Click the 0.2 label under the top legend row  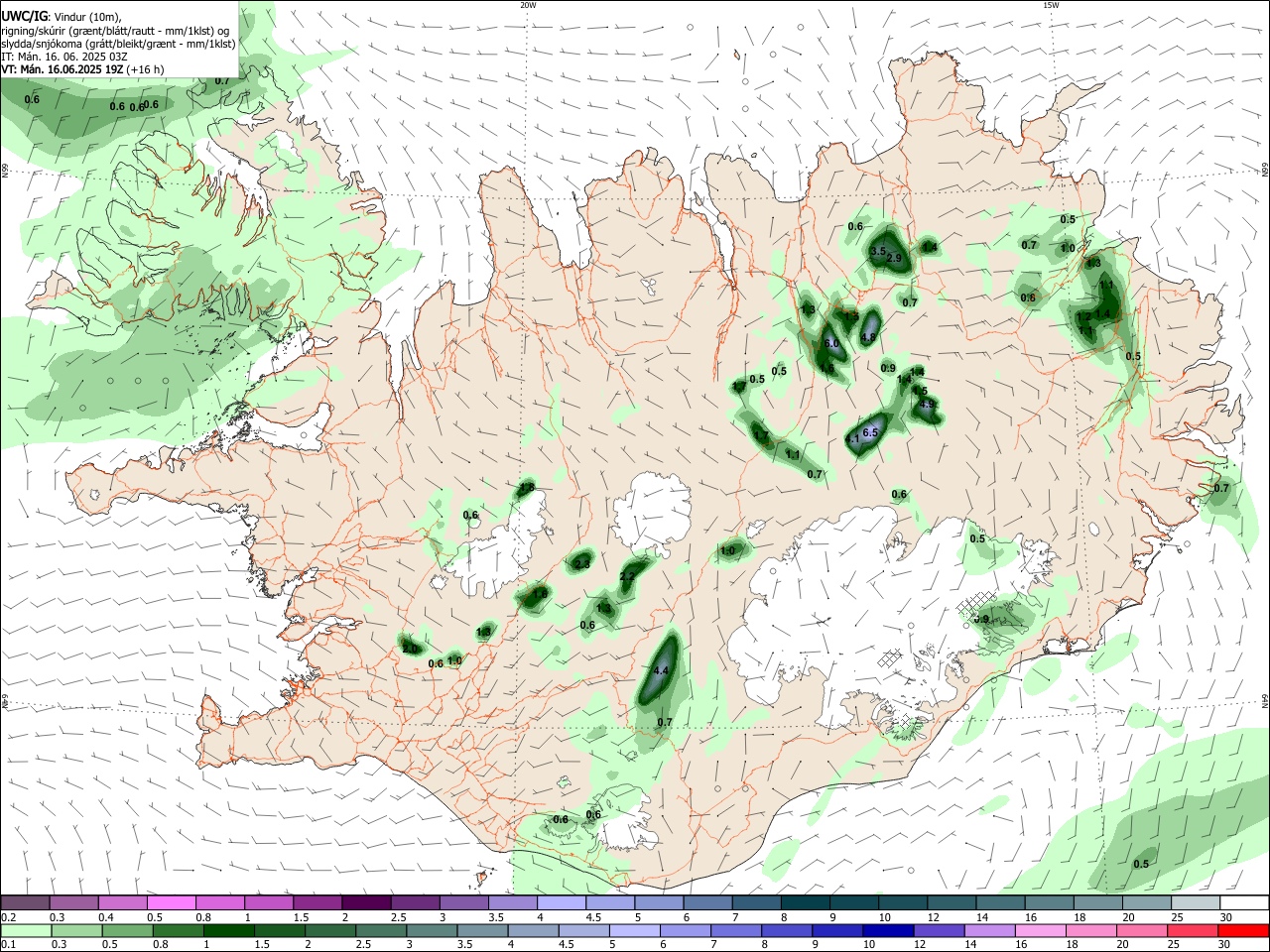point(9,917)
